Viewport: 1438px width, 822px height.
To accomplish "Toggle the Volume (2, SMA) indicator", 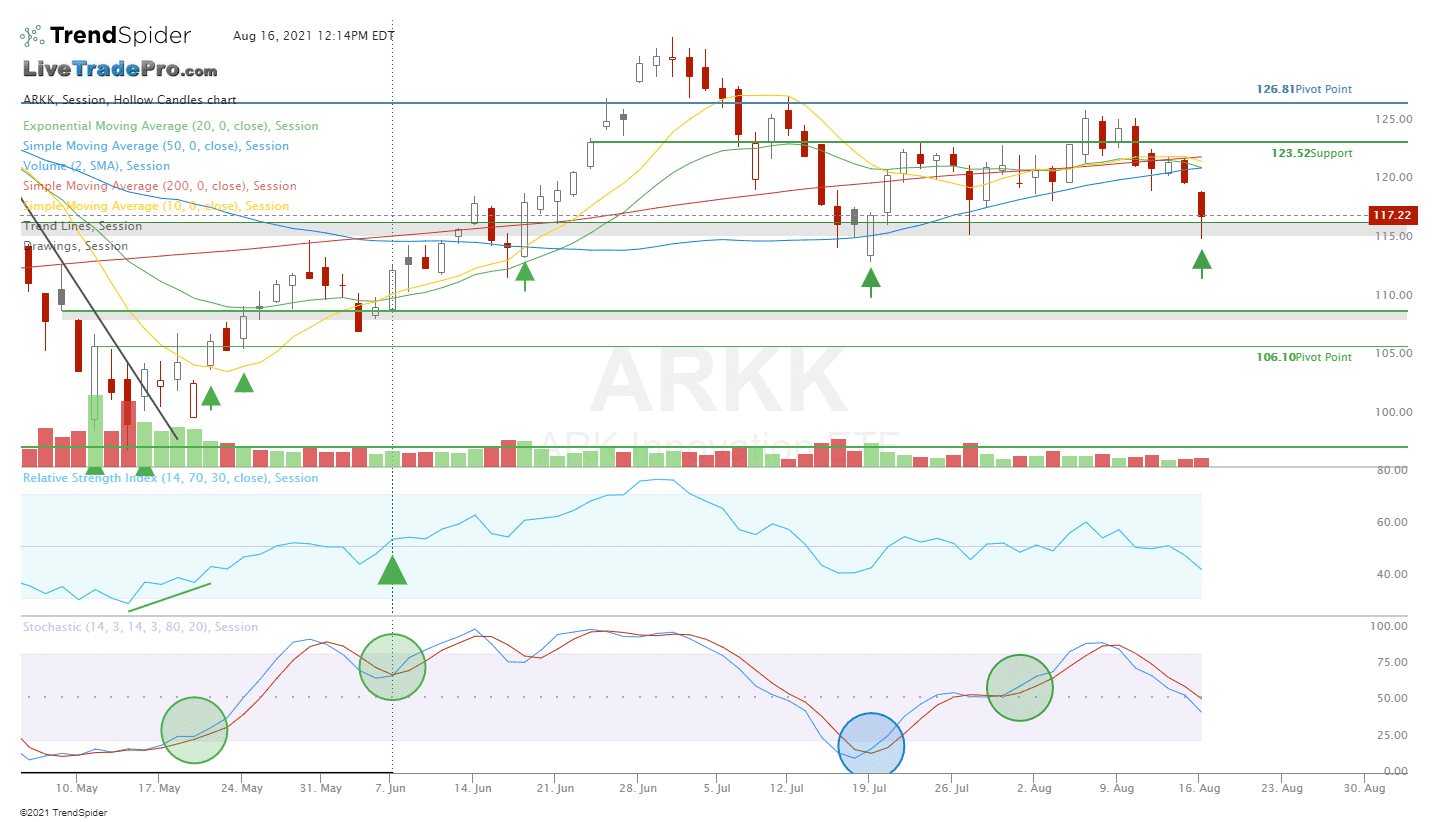I will [94, 166].
